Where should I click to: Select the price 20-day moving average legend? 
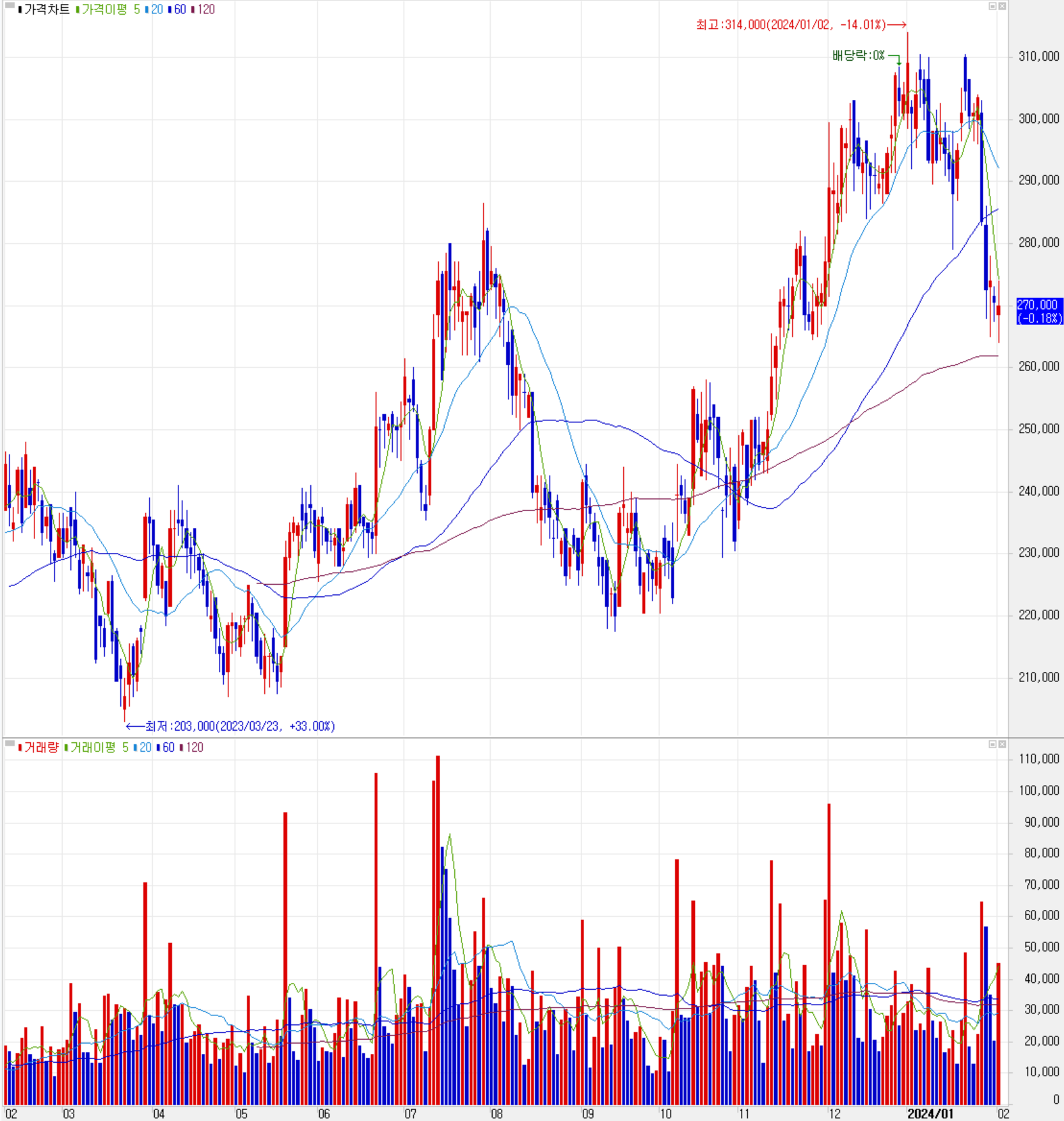(x=157, y=10)
